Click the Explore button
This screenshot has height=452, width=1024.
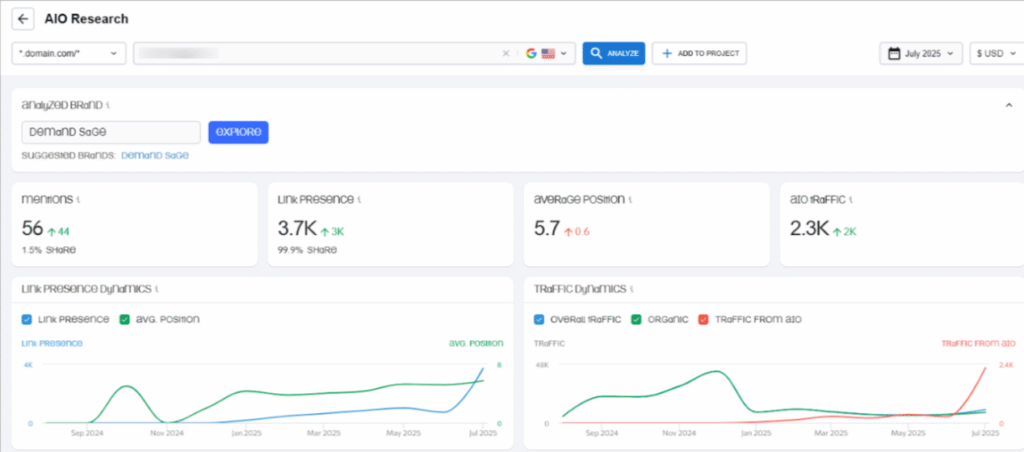coord(238,132)
